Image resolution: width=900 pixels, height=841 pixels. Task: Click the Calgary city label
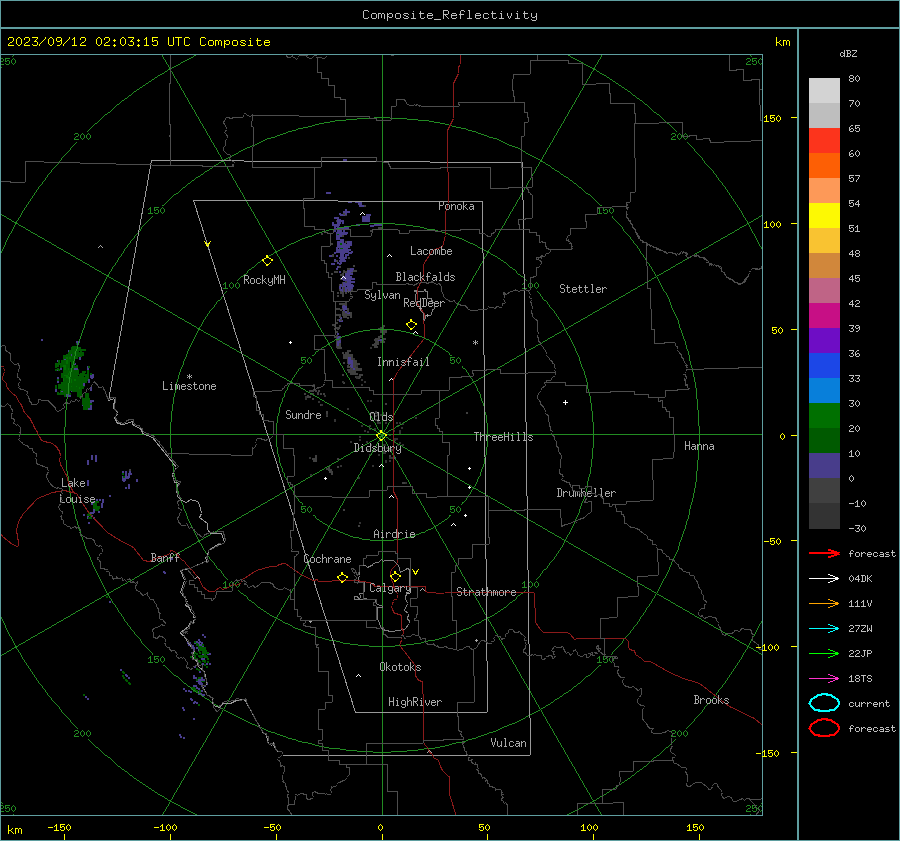click(x=390, y=588)
